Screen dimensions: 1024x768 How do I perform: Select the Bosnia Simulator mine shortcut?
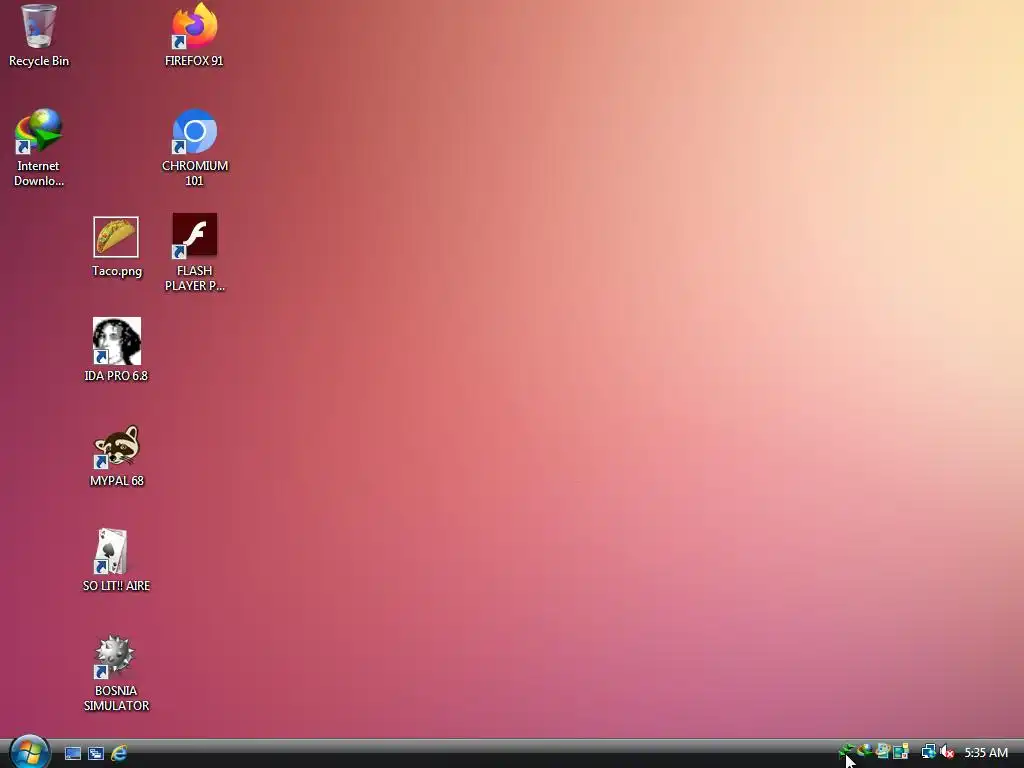click(x=116, y=673)
